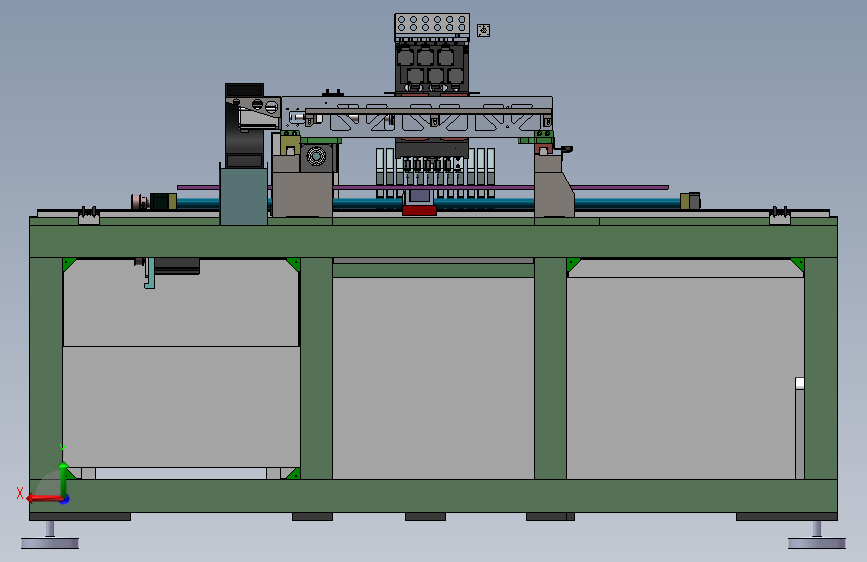Select the green bottom frame beam
867x562 pixels.
(x=434, y=496)
